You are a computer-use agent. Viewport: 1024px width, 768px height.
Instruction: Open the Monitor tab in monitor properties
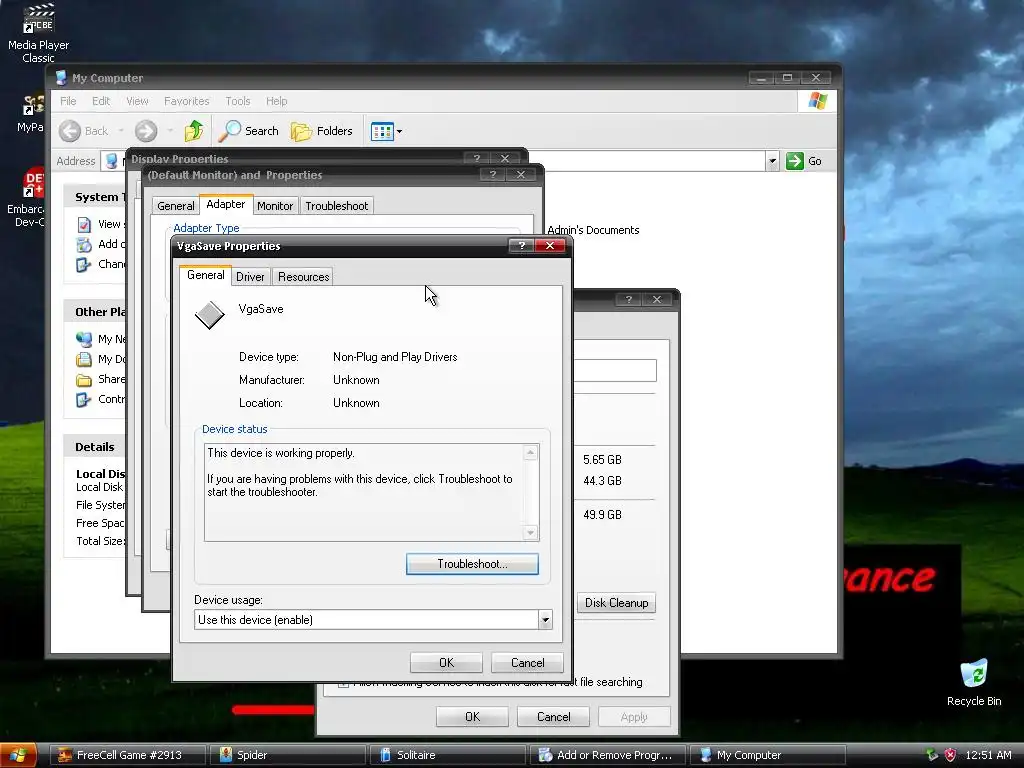(x=275, y=206)
